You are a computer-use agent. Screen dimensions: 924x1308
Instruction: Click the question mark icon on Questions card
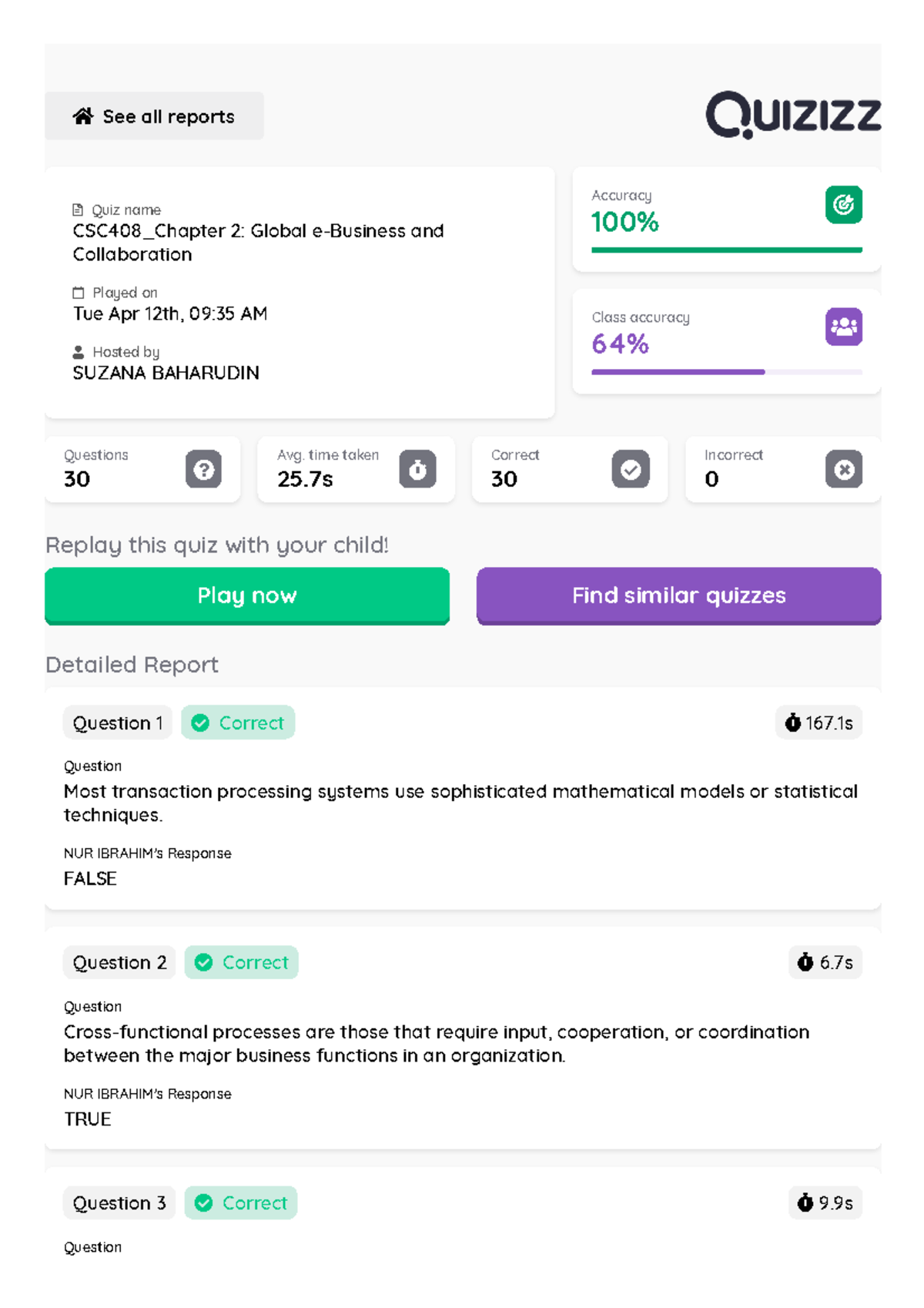point(203,470)
